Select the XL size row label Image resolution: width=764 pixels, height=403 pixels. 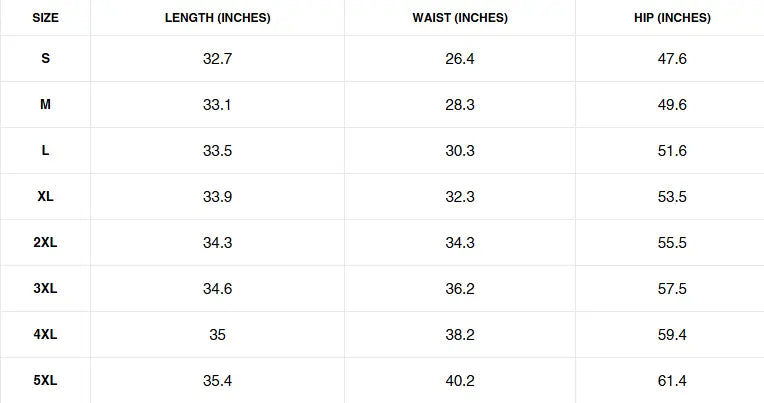point(45,197)
